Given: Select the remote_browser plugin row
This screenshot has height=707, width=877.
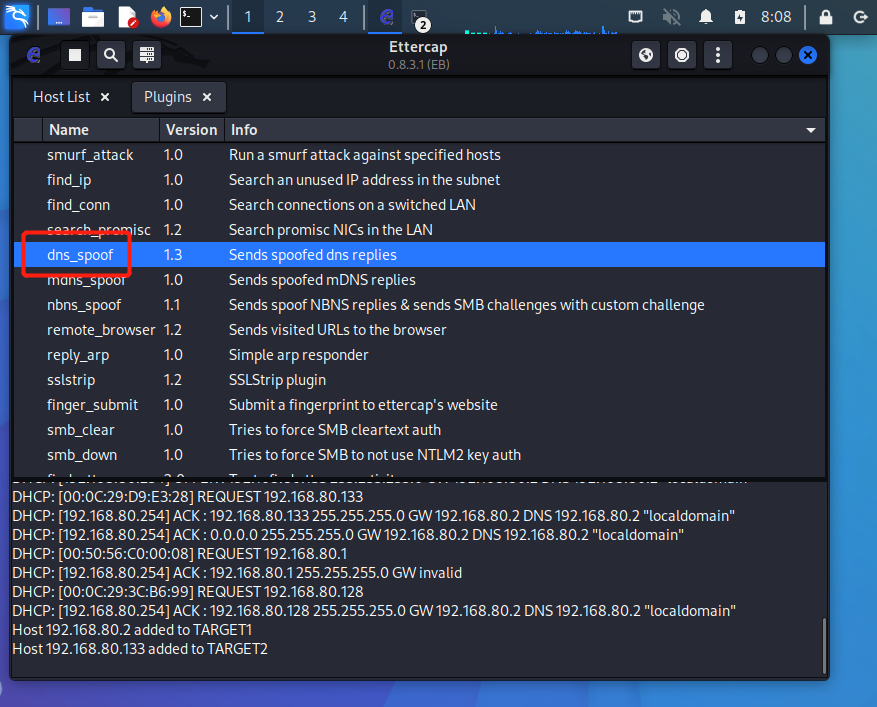Looking at the screenshot, I should pyautogui.click(x=419, y=330).
